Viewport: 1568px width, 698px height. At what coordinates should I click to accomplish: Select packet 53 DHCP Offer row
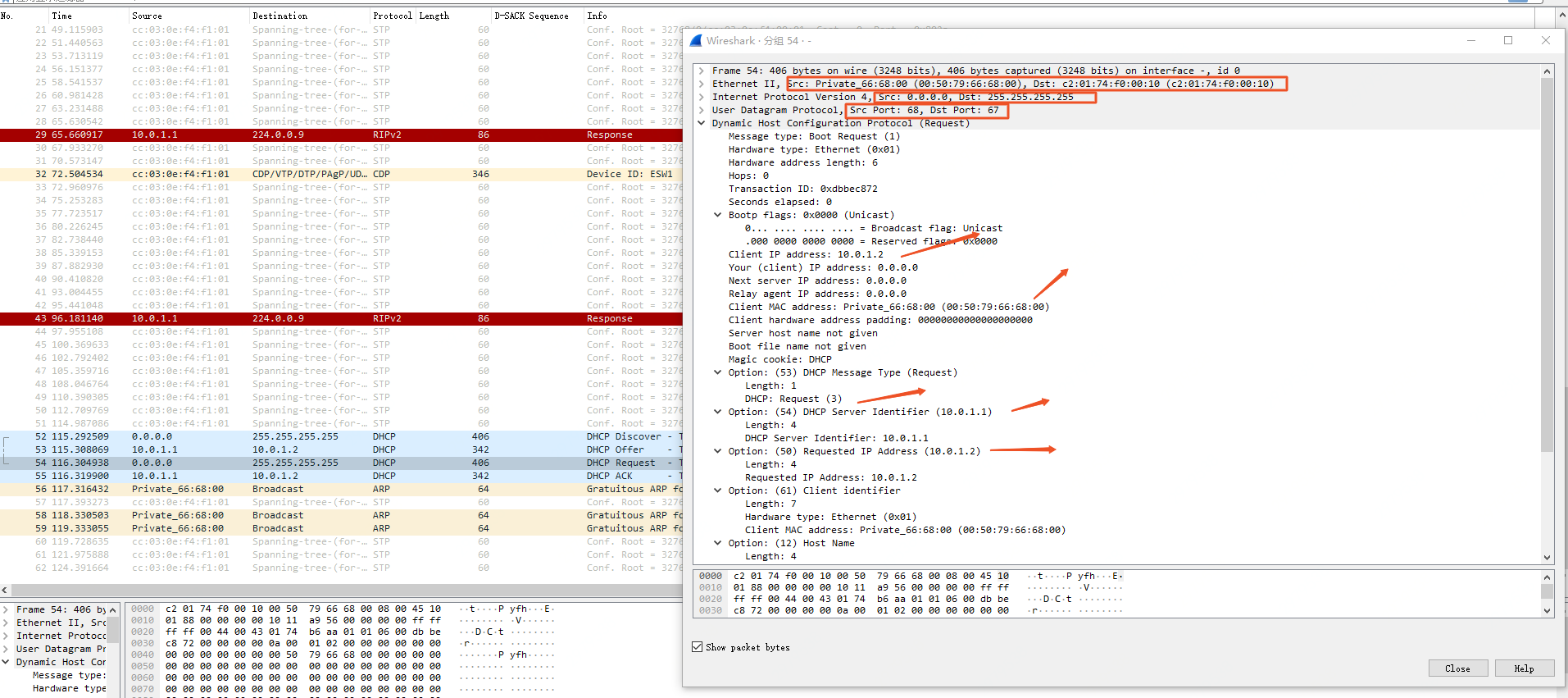[341, 449]
